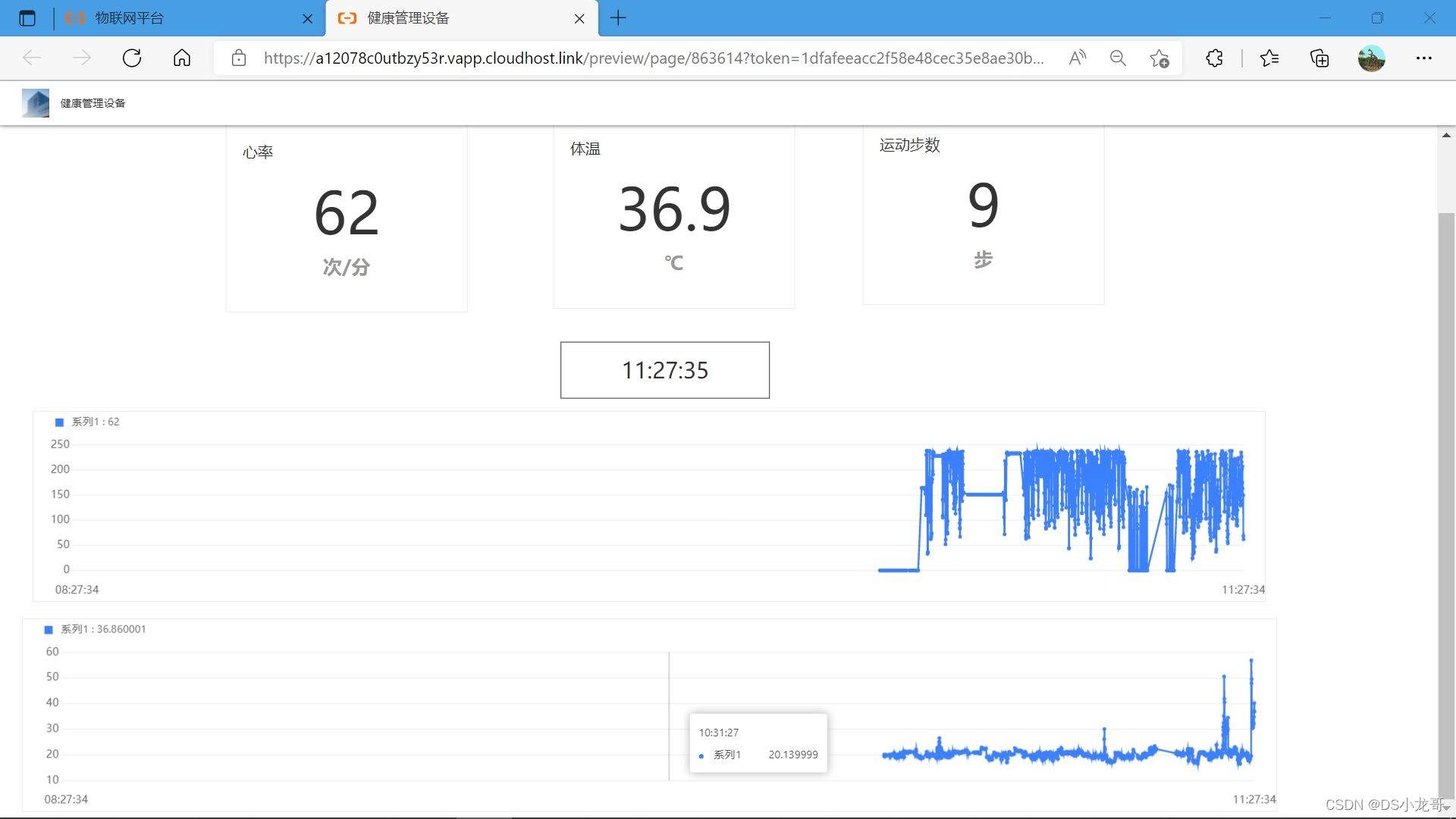View site information lock icon
Viewport: 1456px width, 819px height.
(239, 58)
